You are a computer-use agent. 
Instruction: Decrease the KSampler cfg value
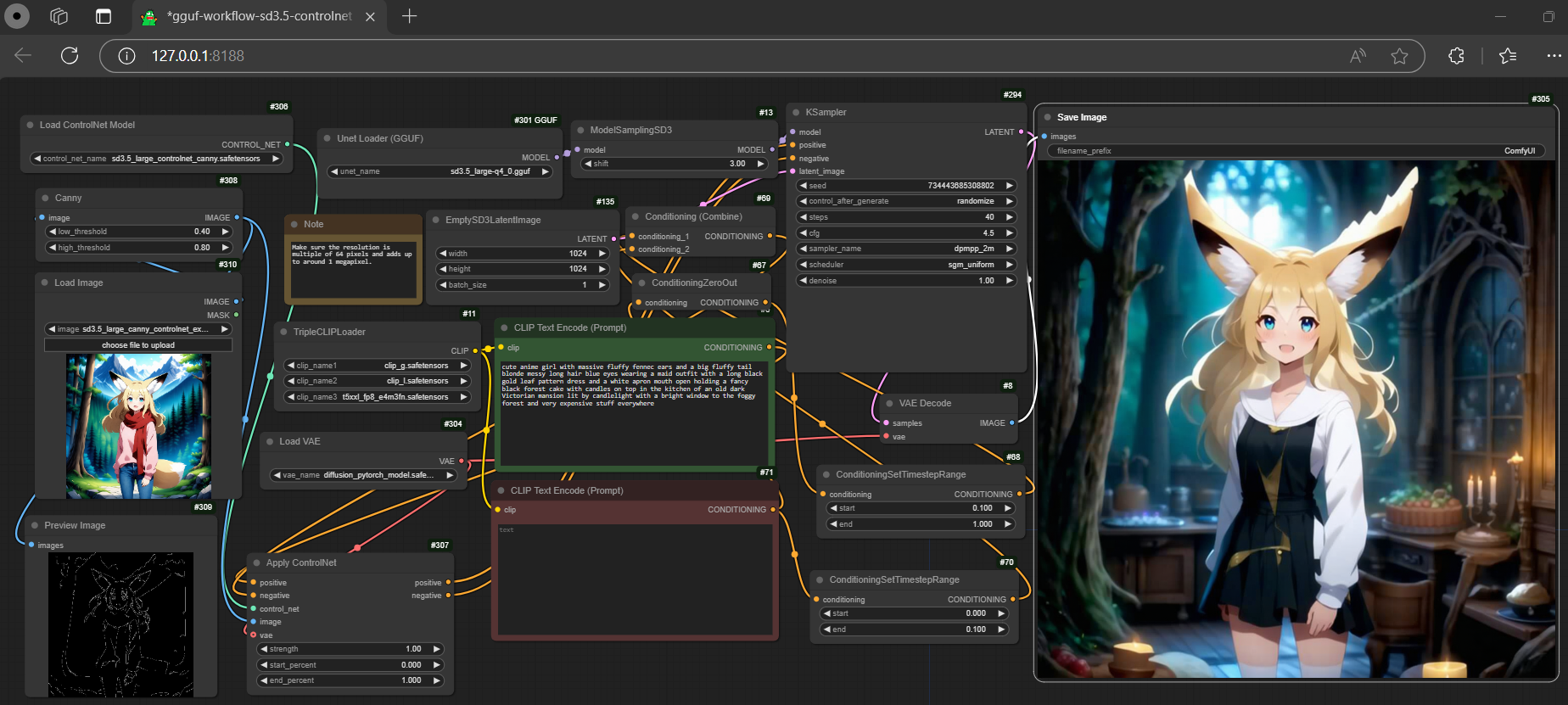[x=804, y=233]
